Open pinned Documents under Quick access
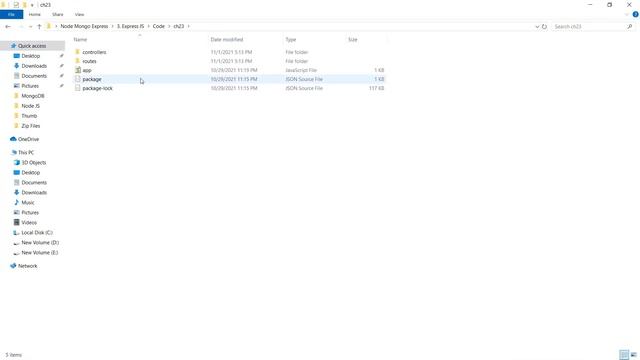The height and width of the screenshot is (360, 640). point(34,76)
